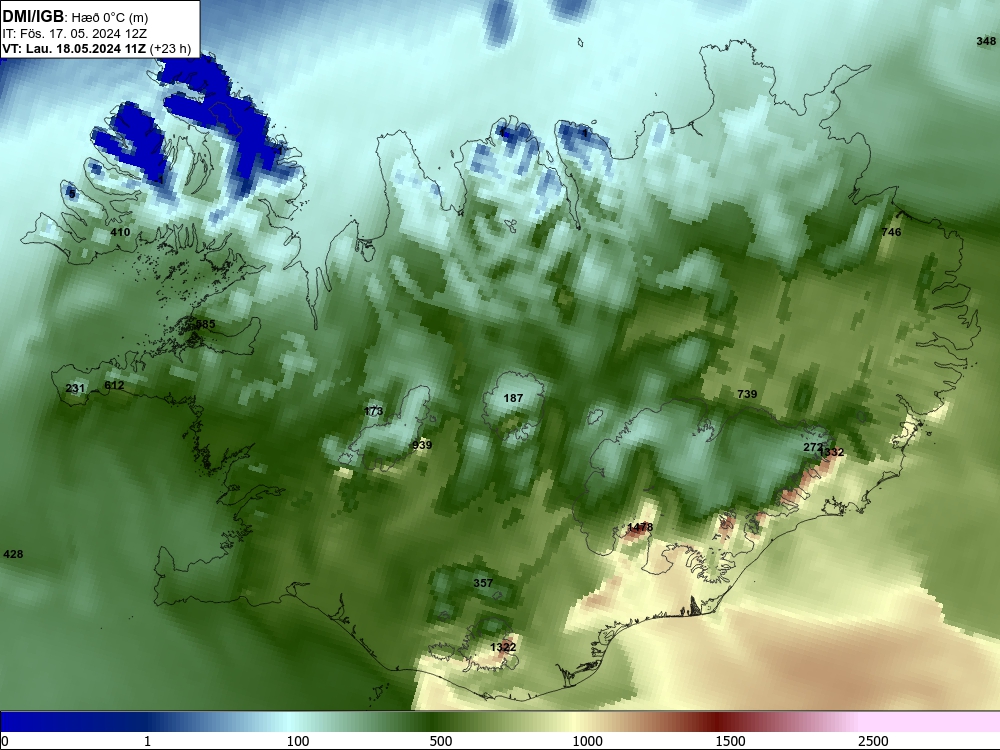The image size is (1000, 750).
Task: Click the 0 tick label on the legend
Action: [5, 741]
